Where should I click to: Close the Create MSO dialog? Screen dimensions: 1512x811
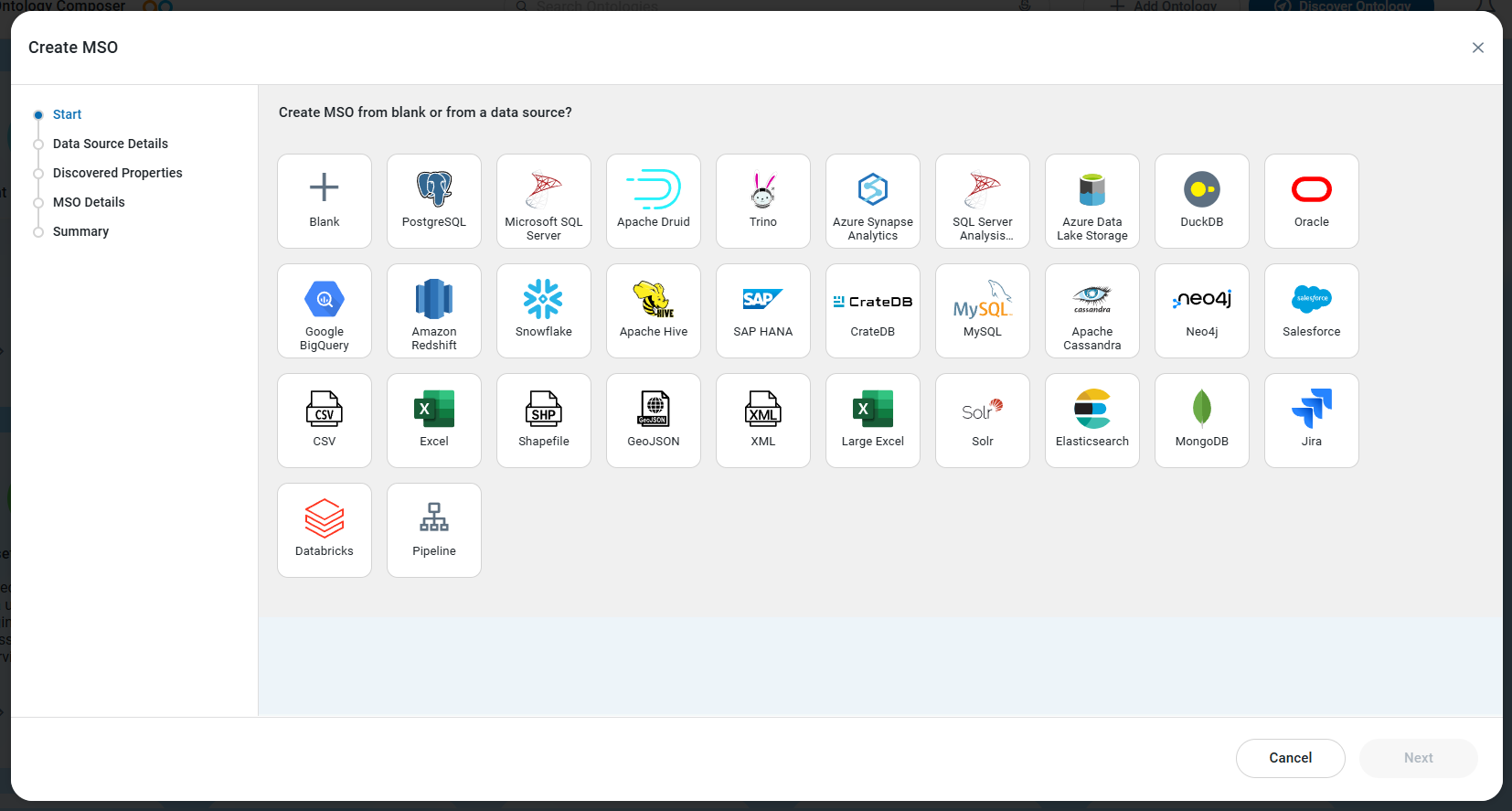pyautogui.click(x=1478, y=48)
